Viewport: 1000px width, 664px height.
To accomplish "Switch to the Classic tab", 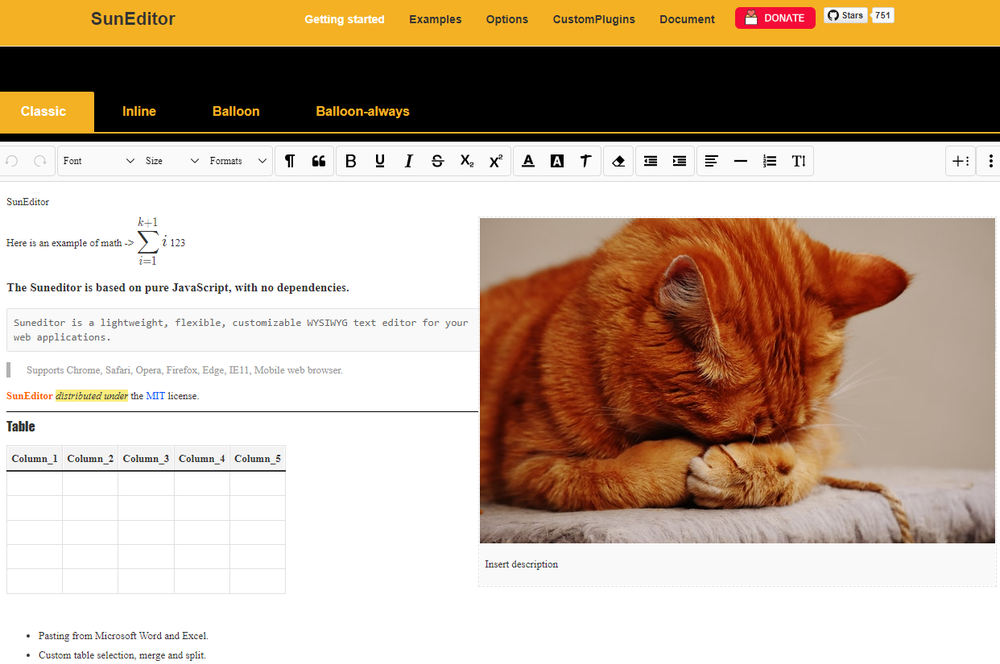I will pos(47,112).
